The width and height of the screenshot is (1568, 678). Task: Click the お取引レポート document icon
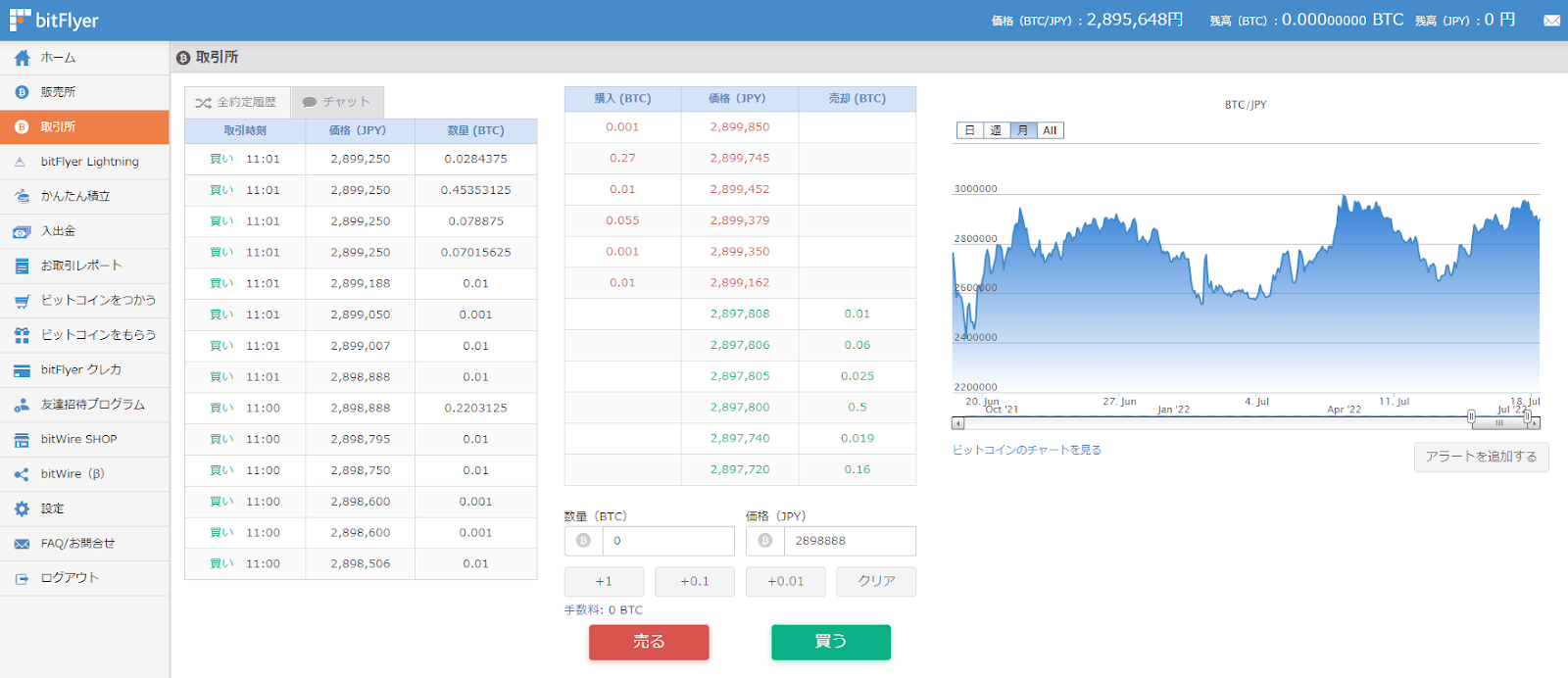[x=22, y=266]
